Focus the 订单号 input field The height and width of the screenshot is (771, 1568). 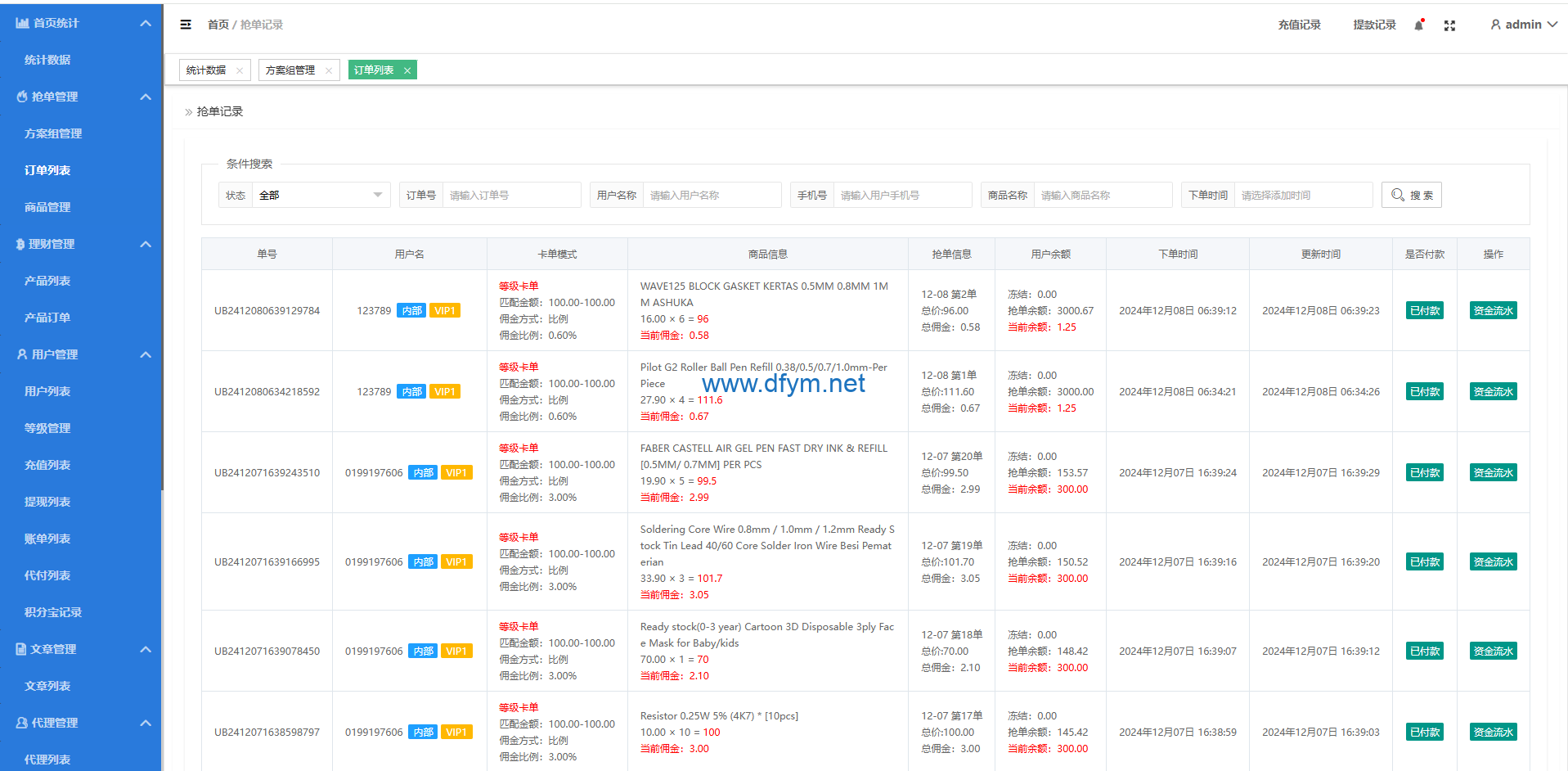(512, 195)
